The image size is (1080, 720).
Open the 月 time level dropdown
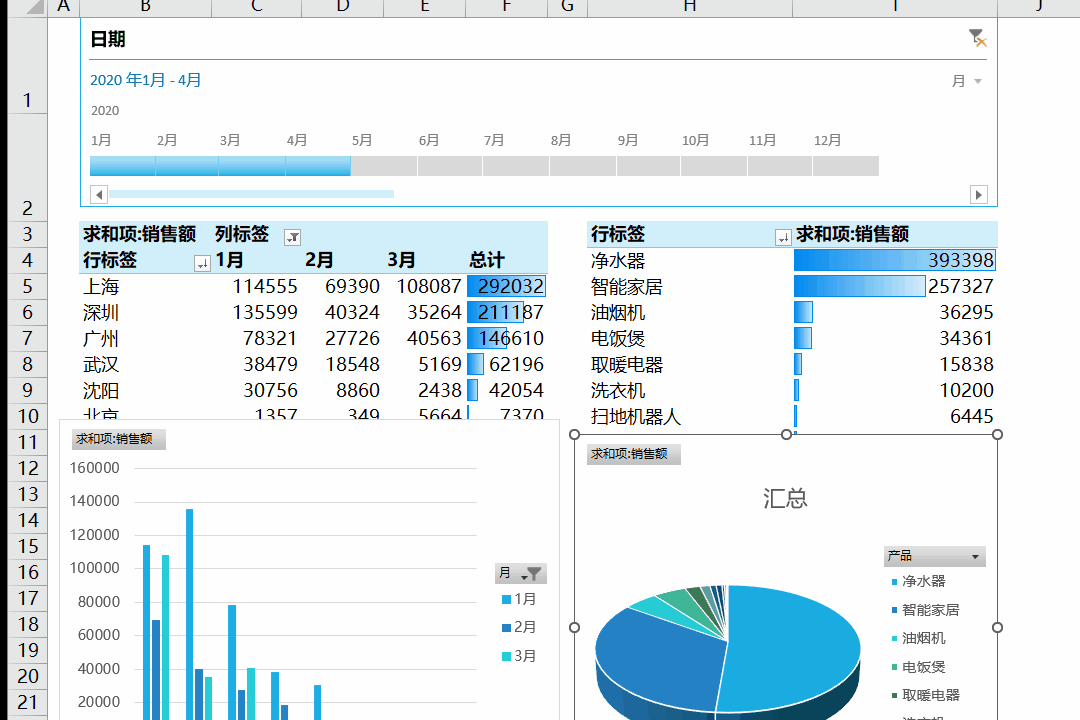click(966, 81)
